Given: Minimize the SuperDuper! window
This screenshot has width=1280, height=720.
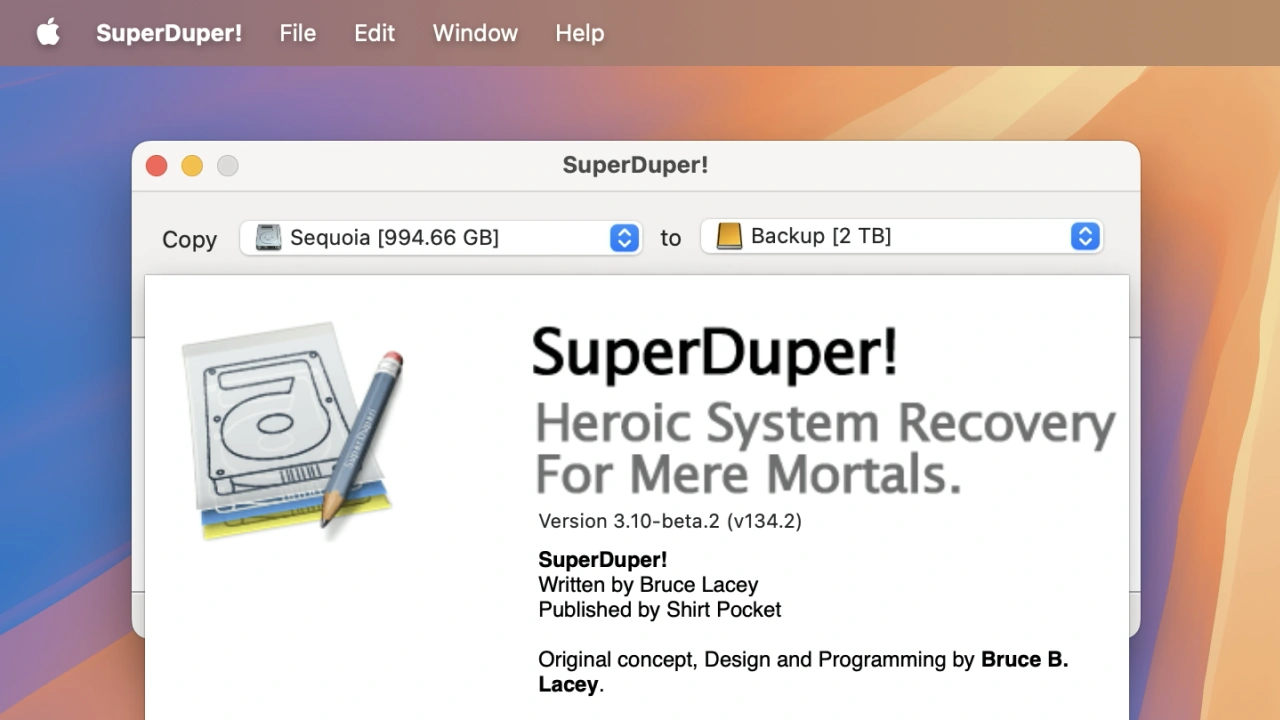Looking at the screenshot, I should [x=192, y=166].
